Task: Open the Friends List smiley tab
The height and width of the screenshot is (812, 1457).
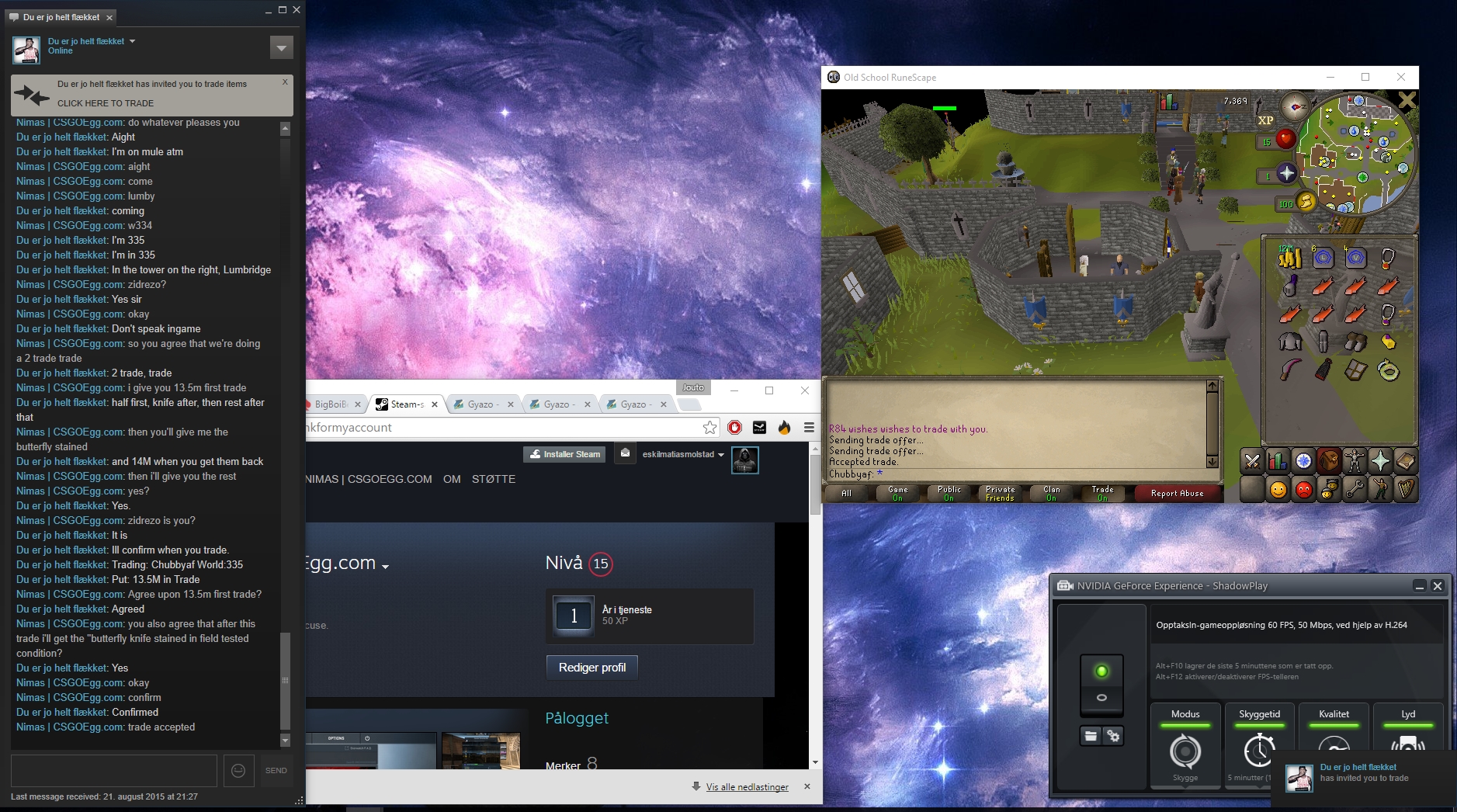Action: 1278,489
